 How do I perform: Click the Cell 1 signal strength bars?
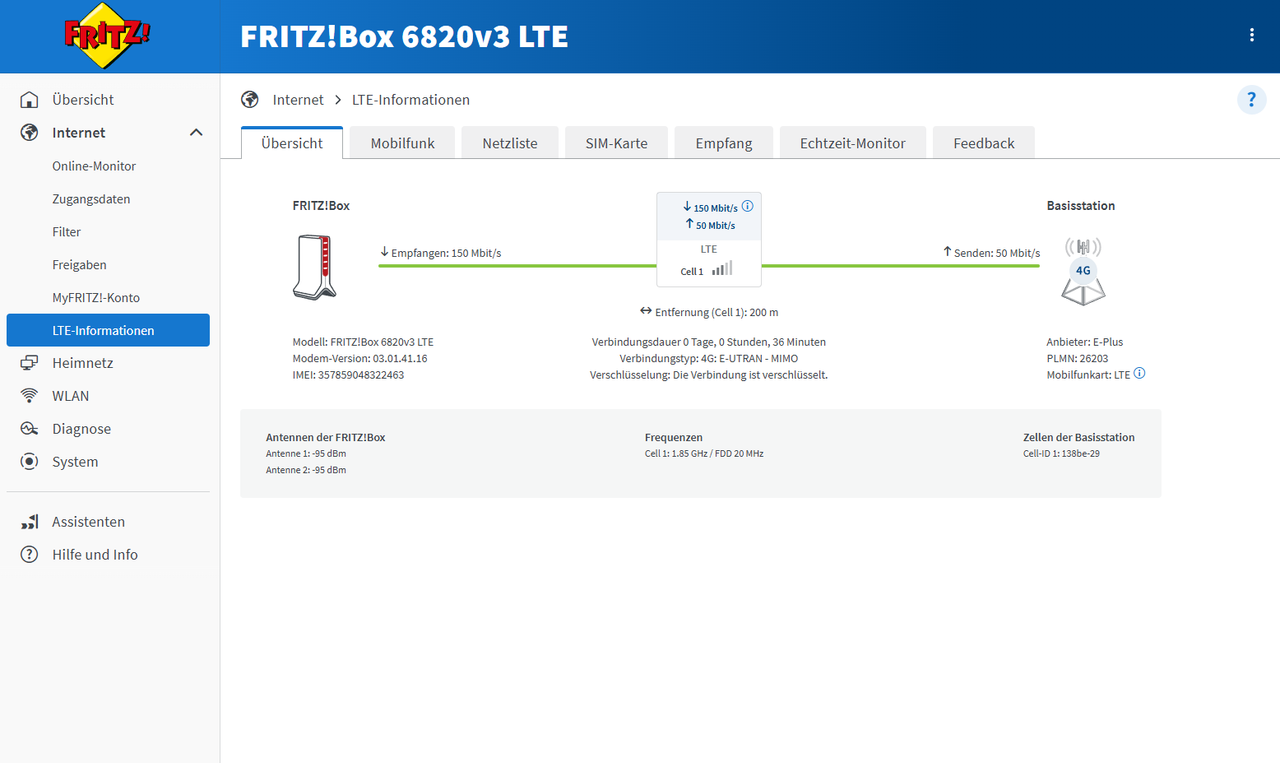[x=722, y=270]
